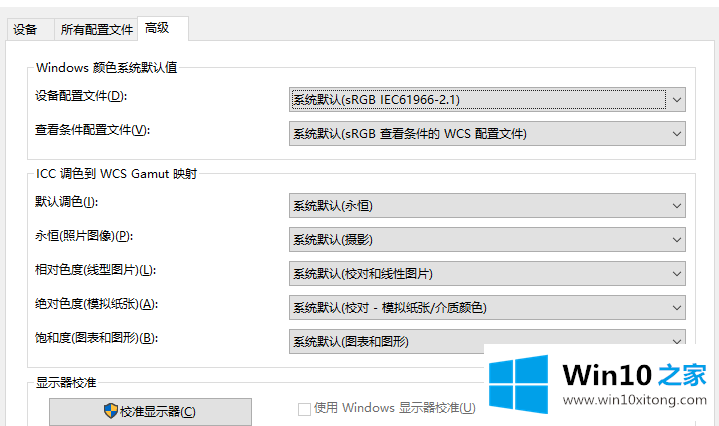
Task: Expand the 绝对色度(模拟纸张) dropdown
Action: (x=486, y=308)
